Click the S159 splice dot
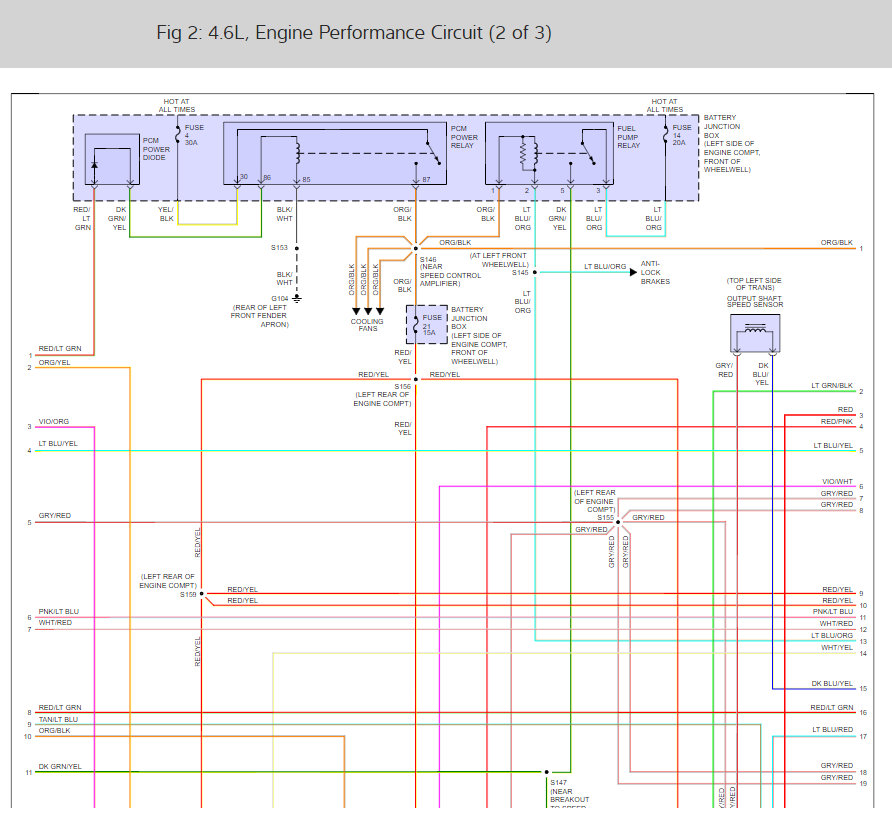Viewport: 892px width, 824px height. pyautogui.click(x=201, y=594)
